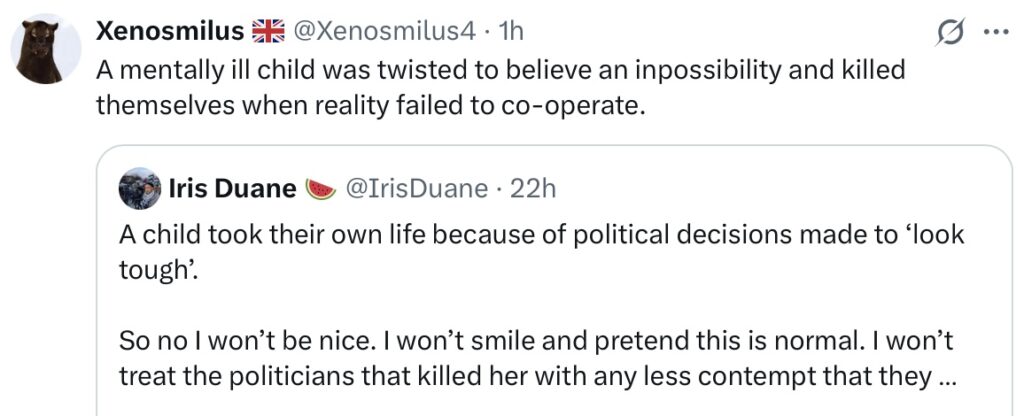Open the @Xenosmilus4 handle
The image size is (1024, 416).
383,32
